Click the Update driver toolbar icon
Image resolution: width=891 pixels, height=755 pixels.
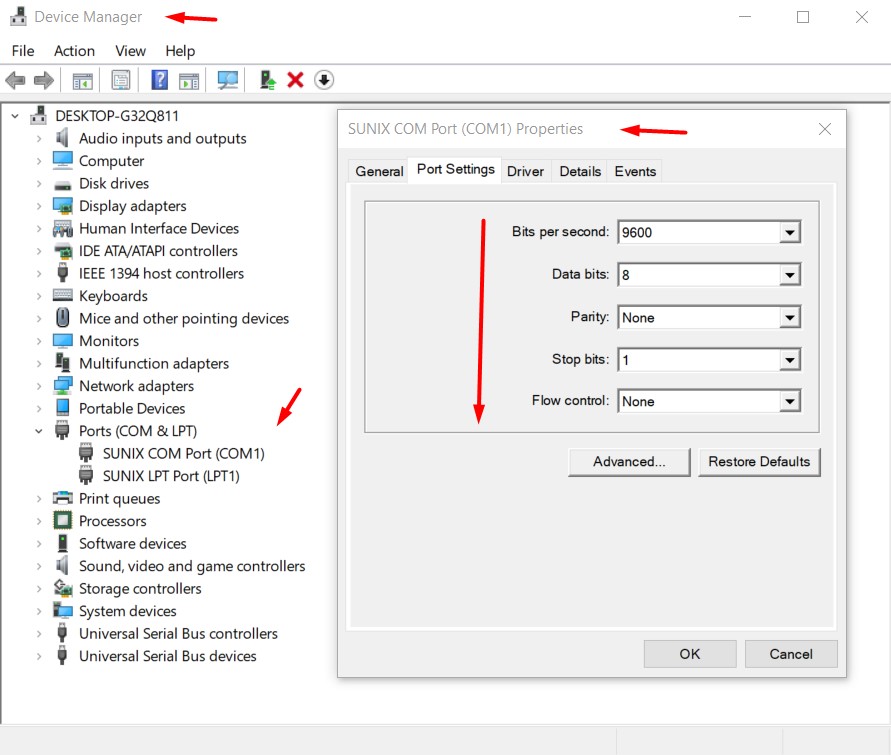tap(268, 80)
